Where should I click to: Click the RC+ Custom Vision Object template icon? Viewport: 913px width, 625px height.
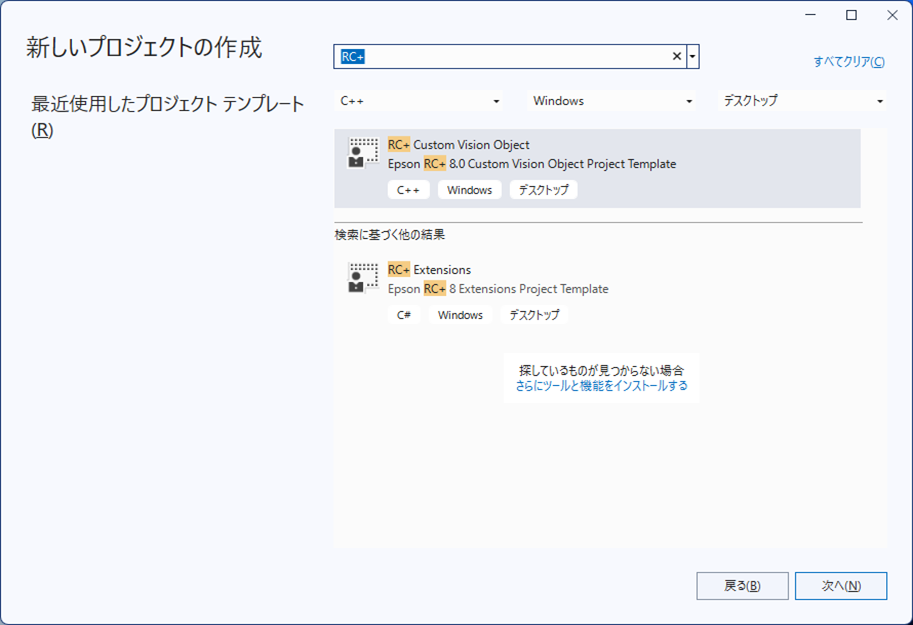pos(363,153)
